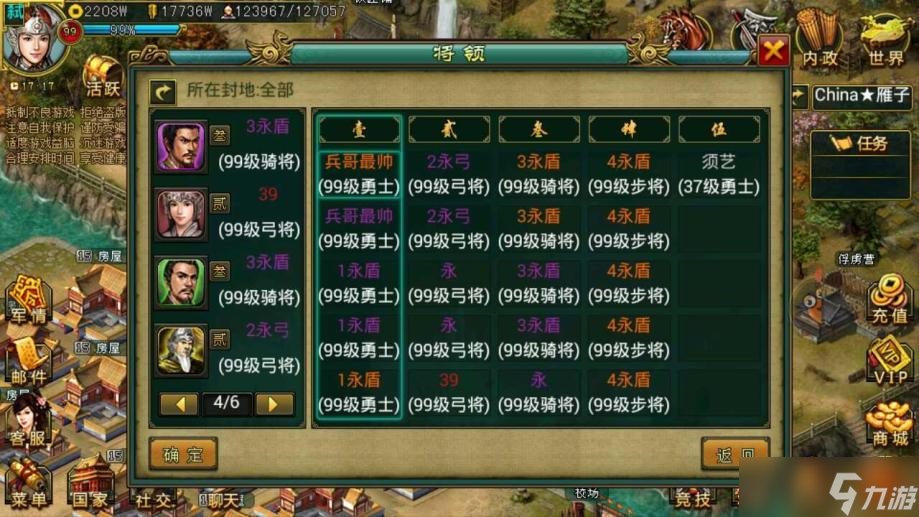Click the 返回 return button
Image resolution: width=919 pixels, height=517 pixels.
[x=736, y=454]
